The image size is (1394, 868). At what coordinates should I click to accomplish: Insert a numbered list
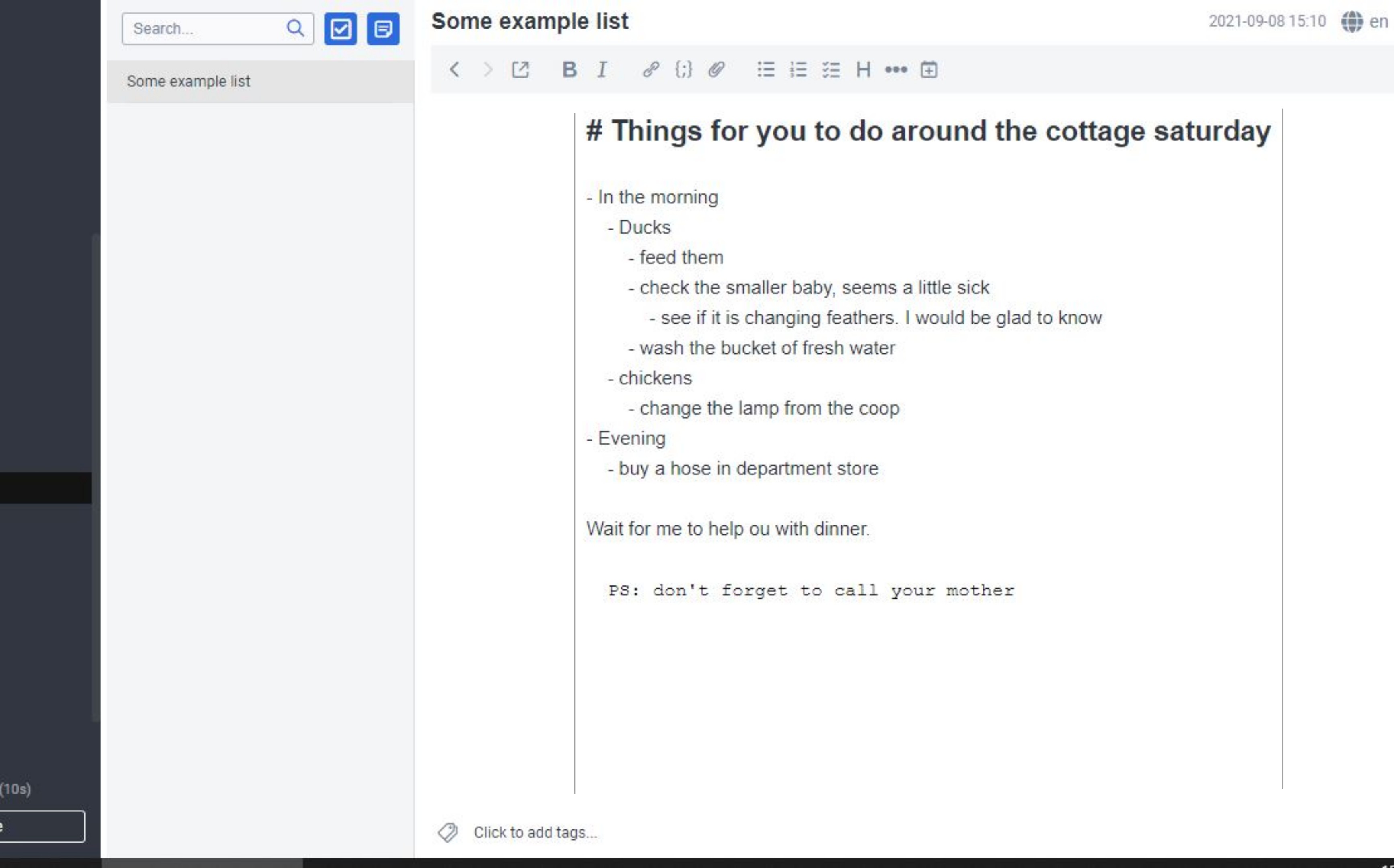[x=798, y=70]
